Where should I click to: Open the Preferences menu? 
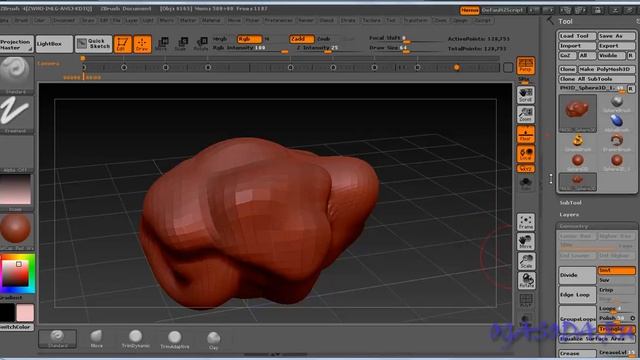tap(278, 20)
